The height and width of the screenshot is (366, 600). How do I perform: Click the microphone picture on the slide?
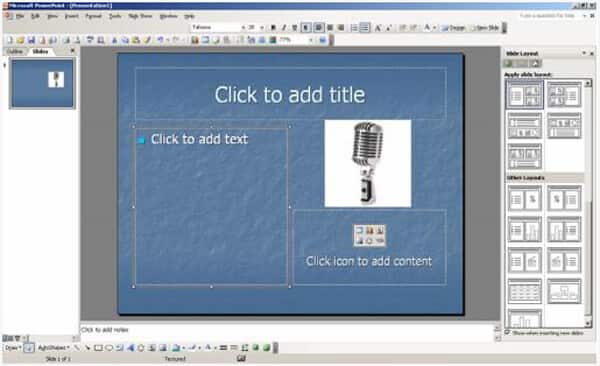(x=368, y=163)
